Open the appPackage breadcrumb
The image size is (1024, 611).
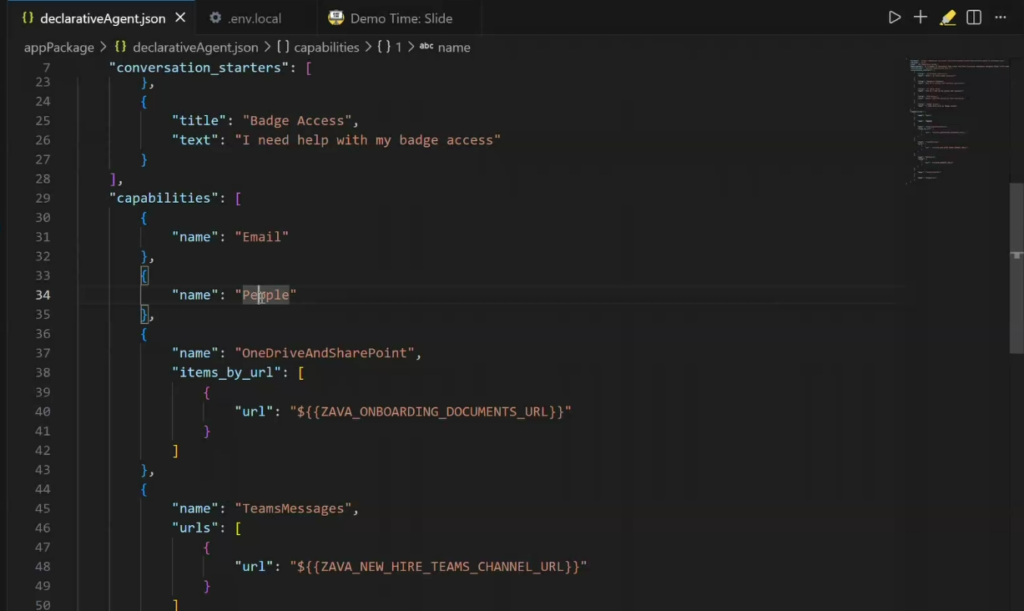click(58, 47)
